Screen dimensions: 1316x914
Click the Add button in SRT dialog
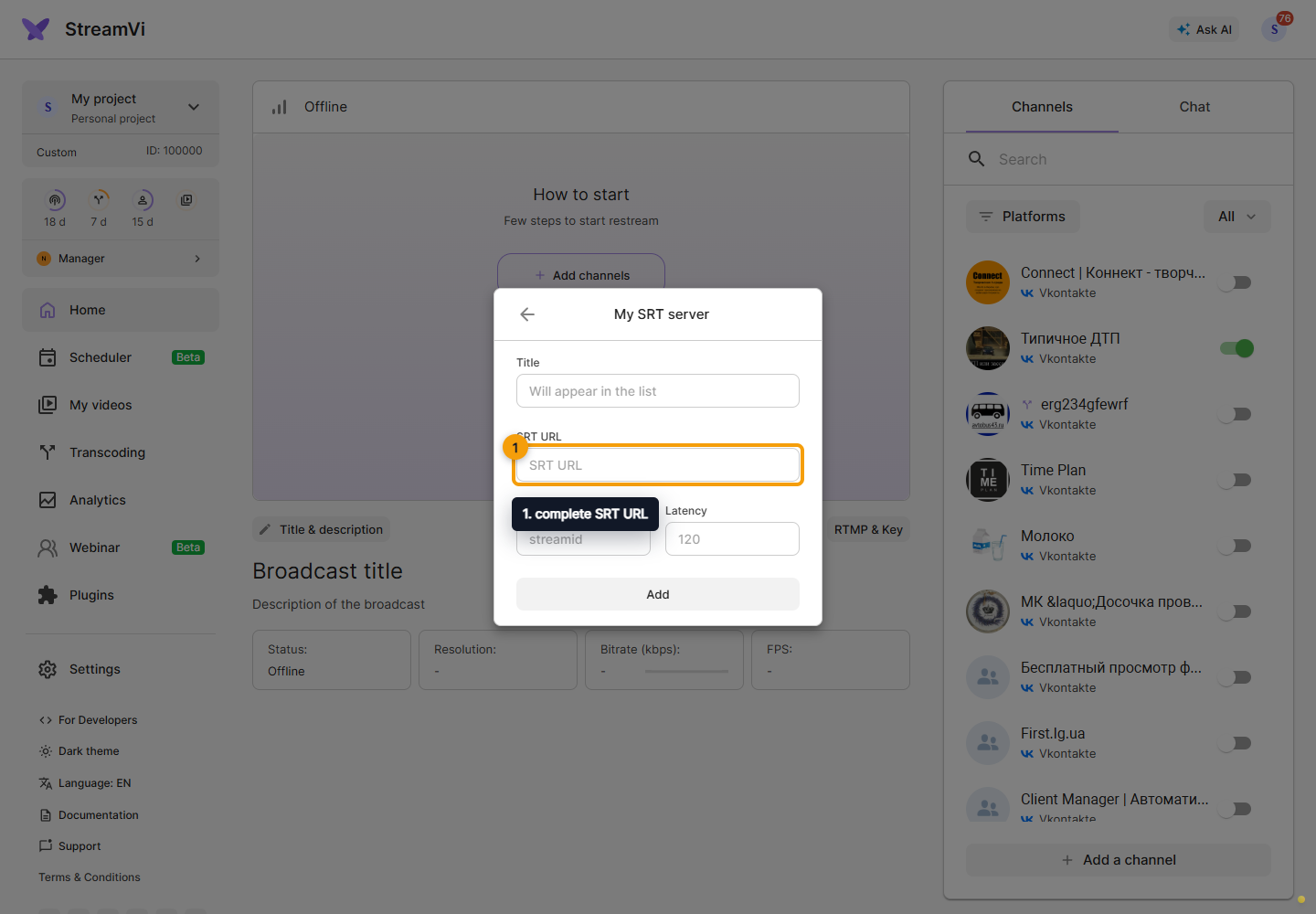point(658,594)
